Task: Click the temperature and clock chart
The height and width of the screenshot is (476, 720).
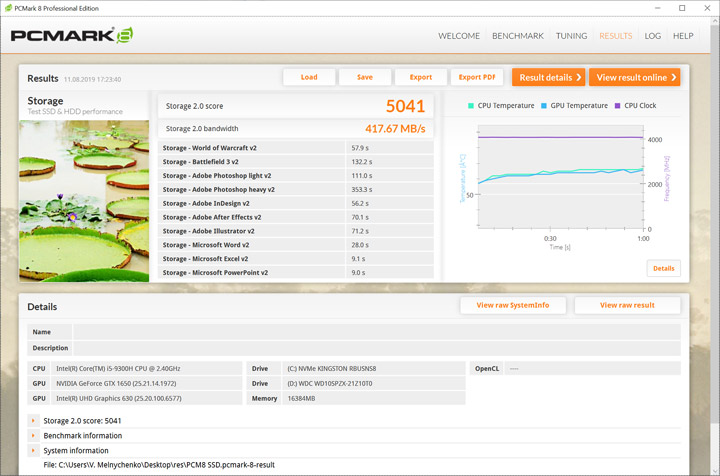Action: point(561,177)
